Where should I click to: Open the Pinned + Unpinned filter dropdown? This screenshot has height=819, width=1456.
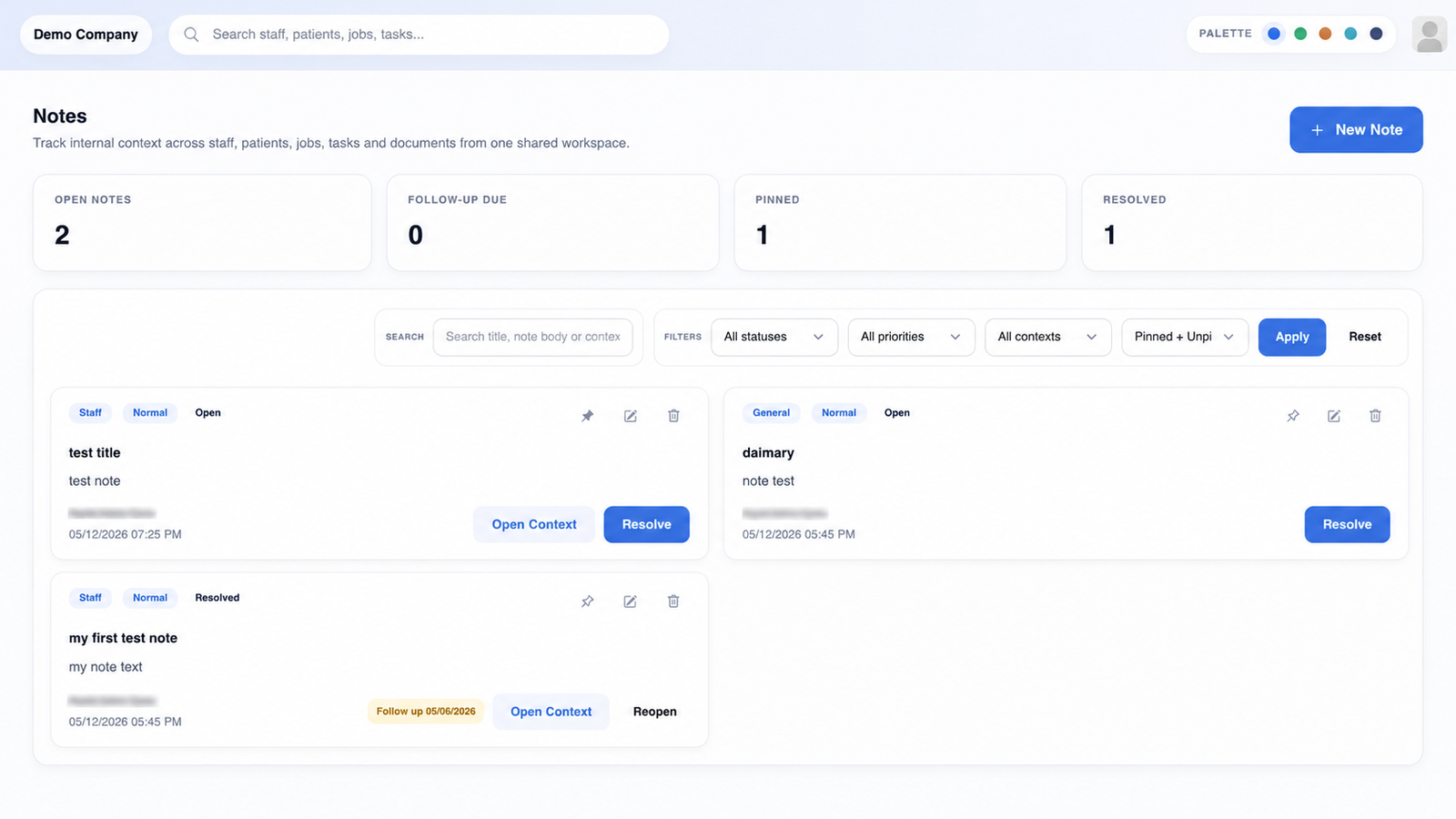[1185, 337]
